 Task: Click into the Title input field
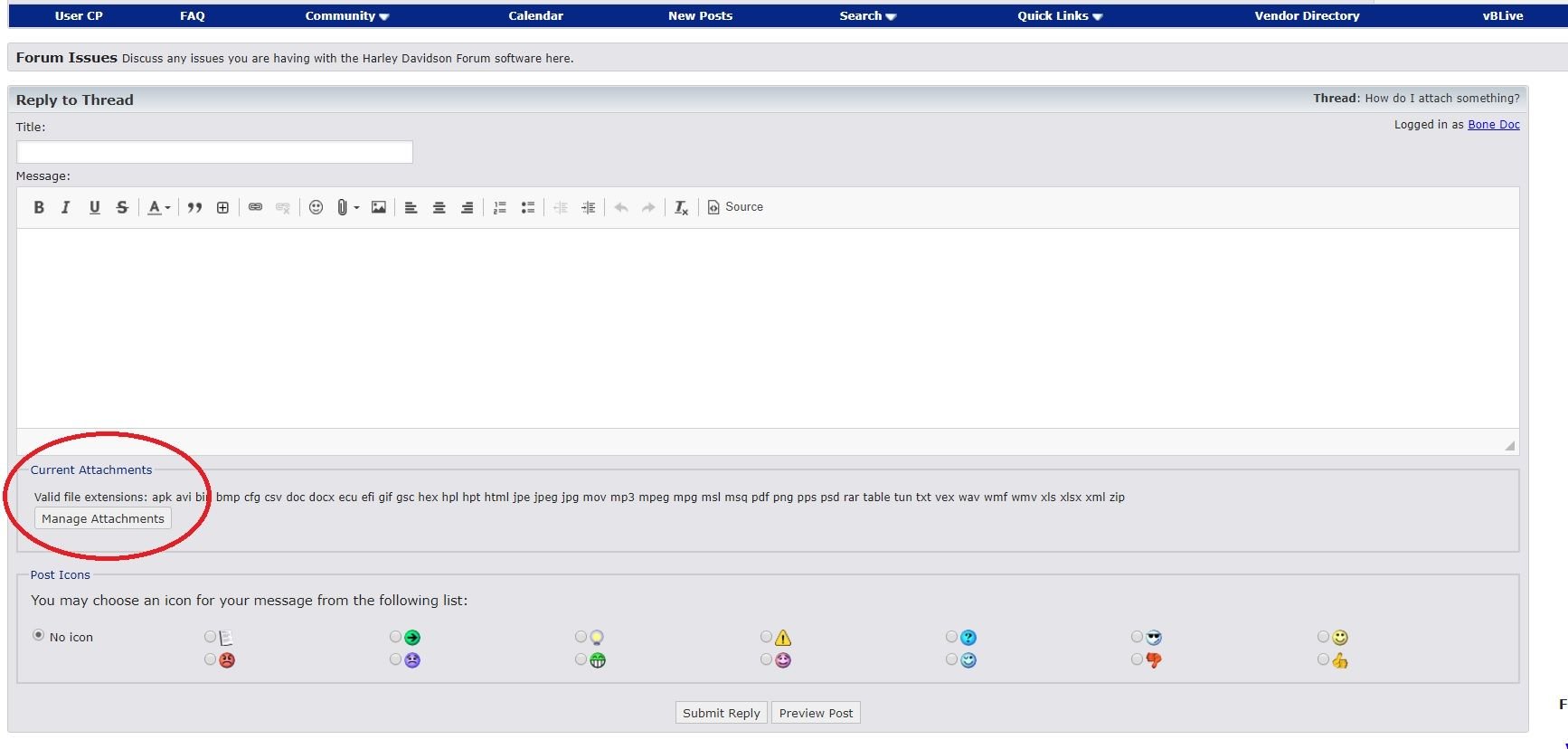click(x=214, y=152)
